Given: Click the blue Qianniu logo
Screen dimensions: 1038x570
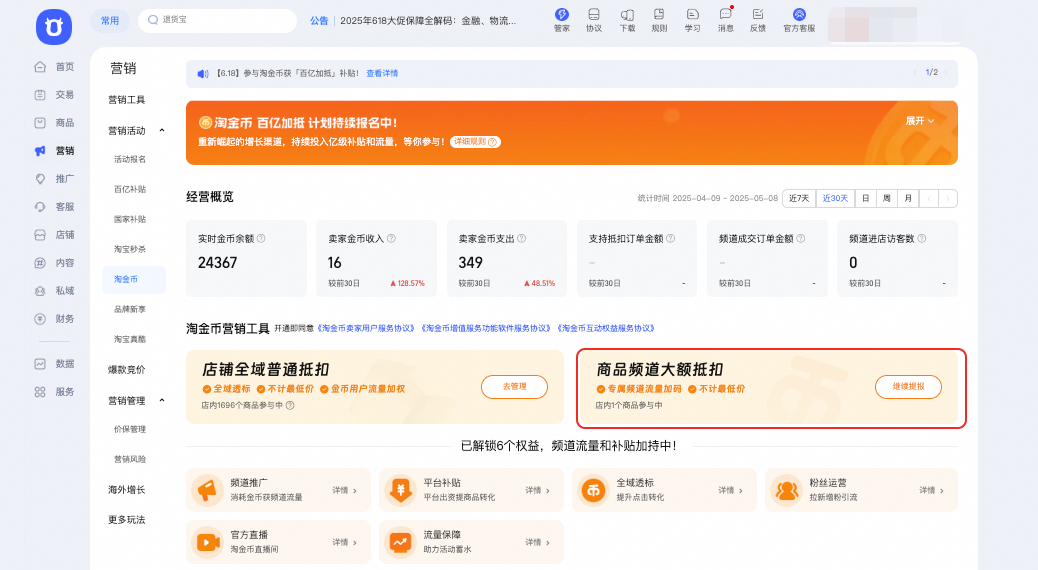Looking at the screenshot, I should (54, 27).
